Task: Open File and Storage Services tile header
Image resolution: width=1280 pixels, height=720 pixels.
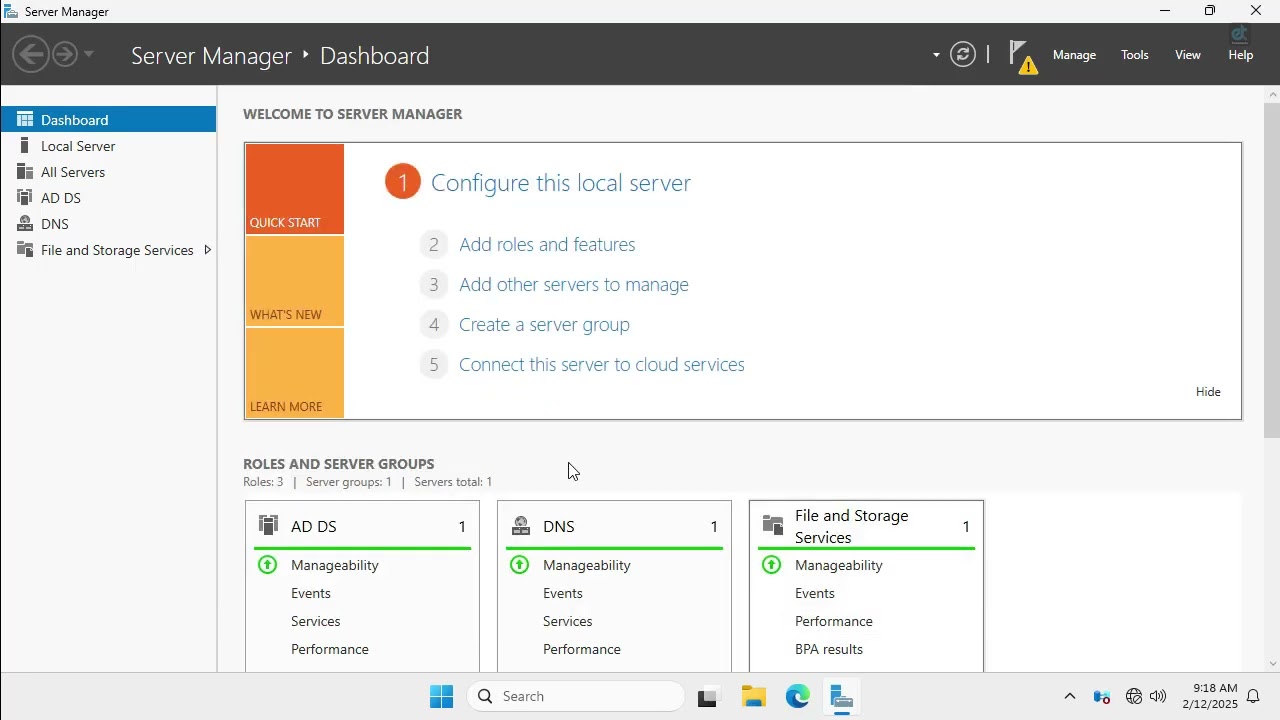Action: [x=866, y=526]
